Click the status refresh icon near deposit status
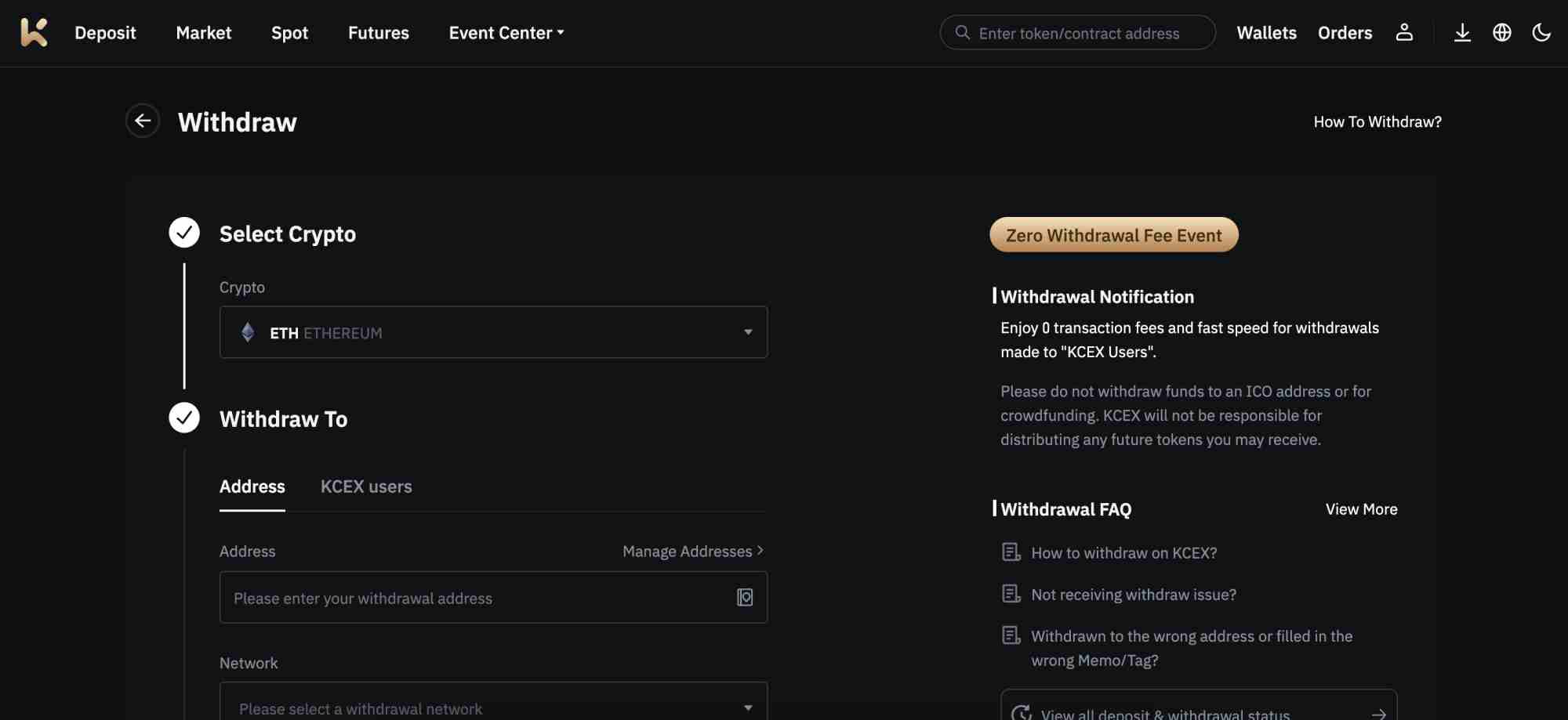 coord(1021,712)
